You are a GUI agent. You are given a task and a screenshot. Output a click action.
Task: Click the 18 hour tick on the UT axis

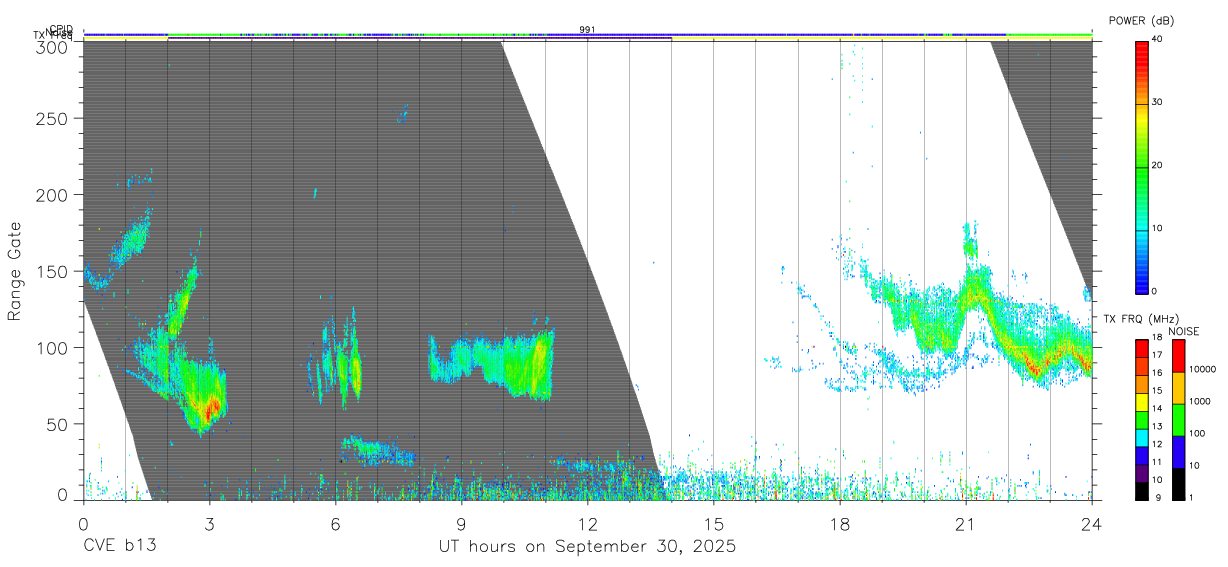tap(839, 523)
